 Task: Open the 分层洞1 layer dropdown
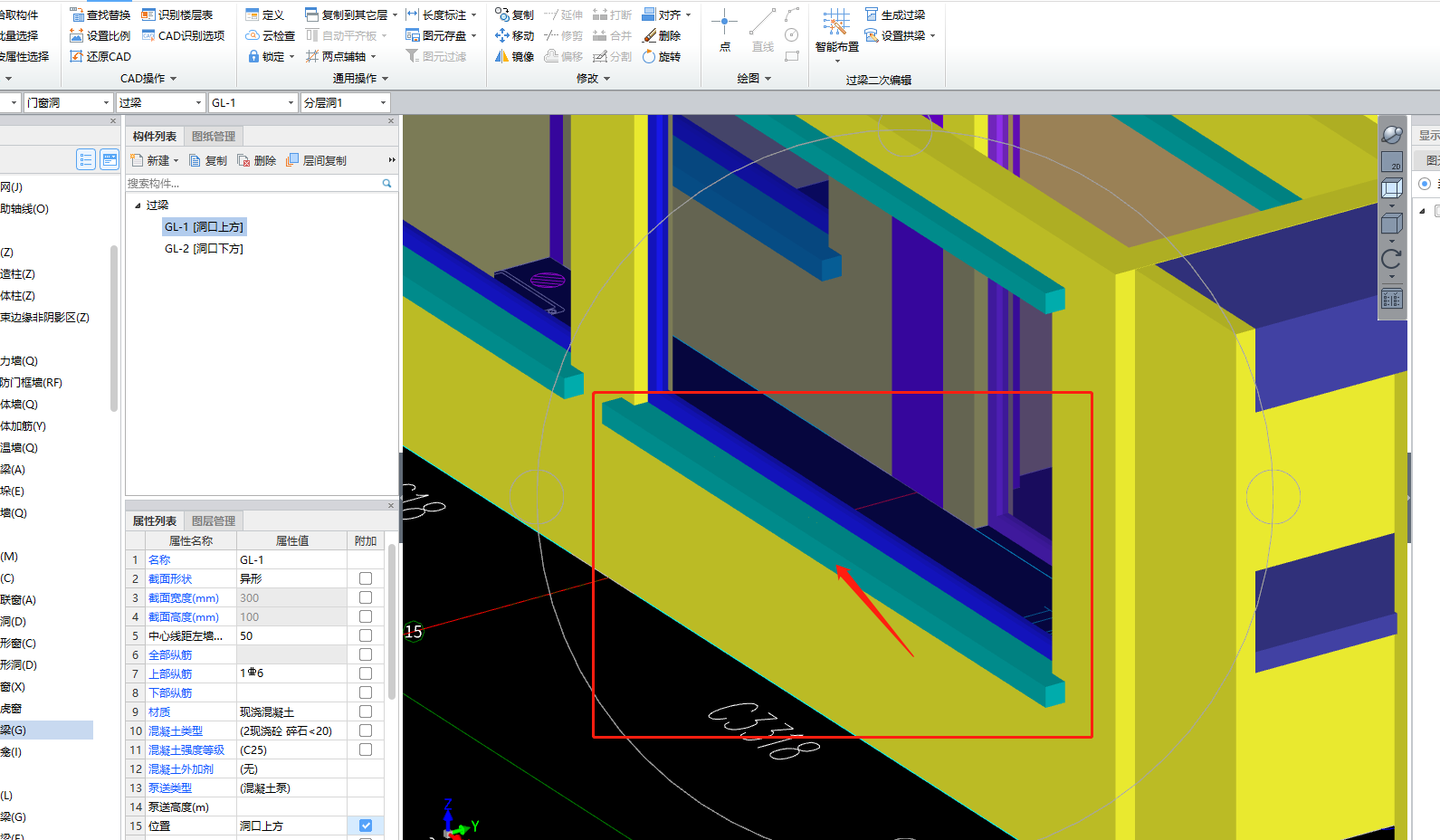383,103
